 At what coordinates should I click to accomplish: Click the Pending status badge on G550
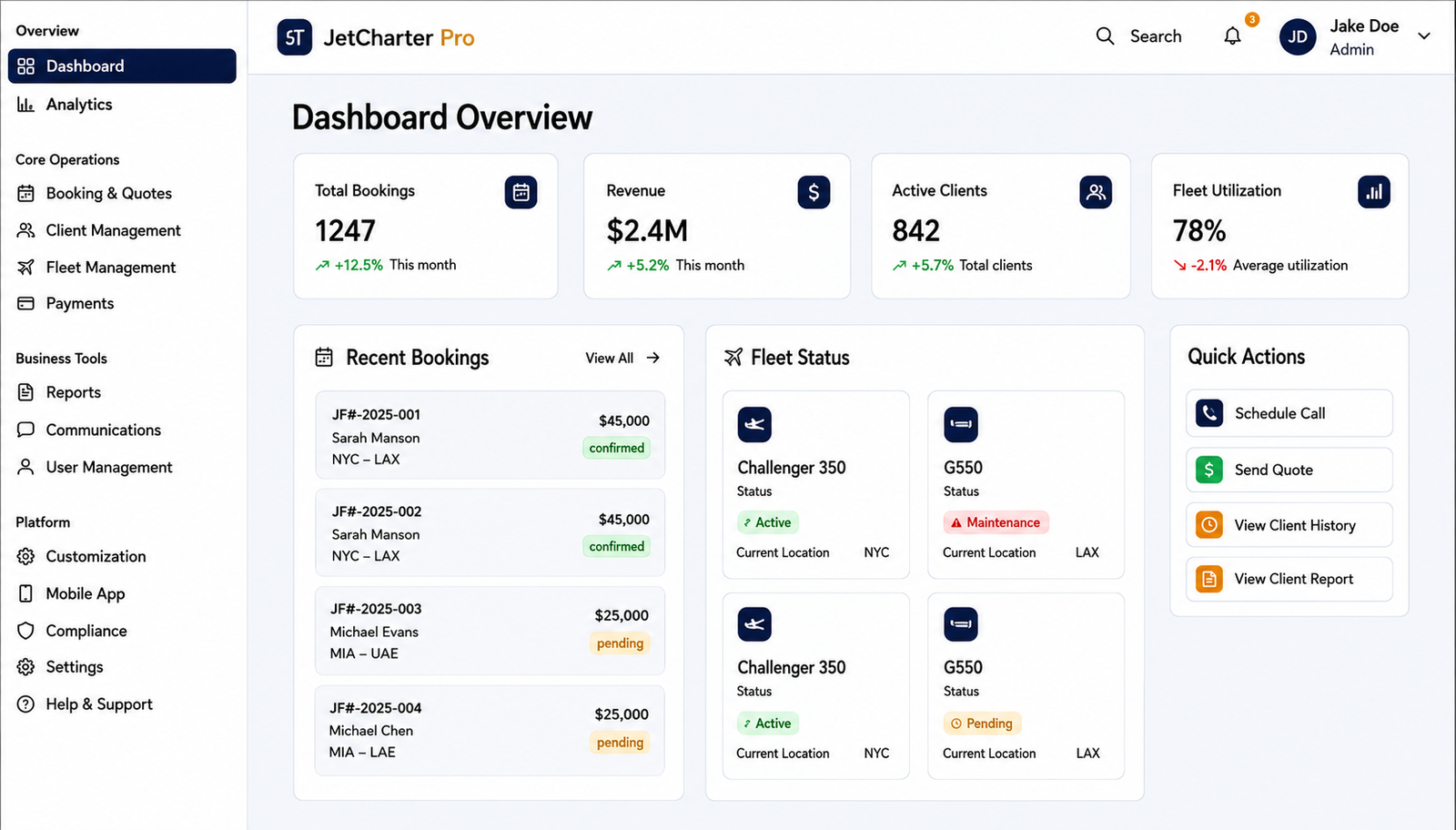click(982, 724)
